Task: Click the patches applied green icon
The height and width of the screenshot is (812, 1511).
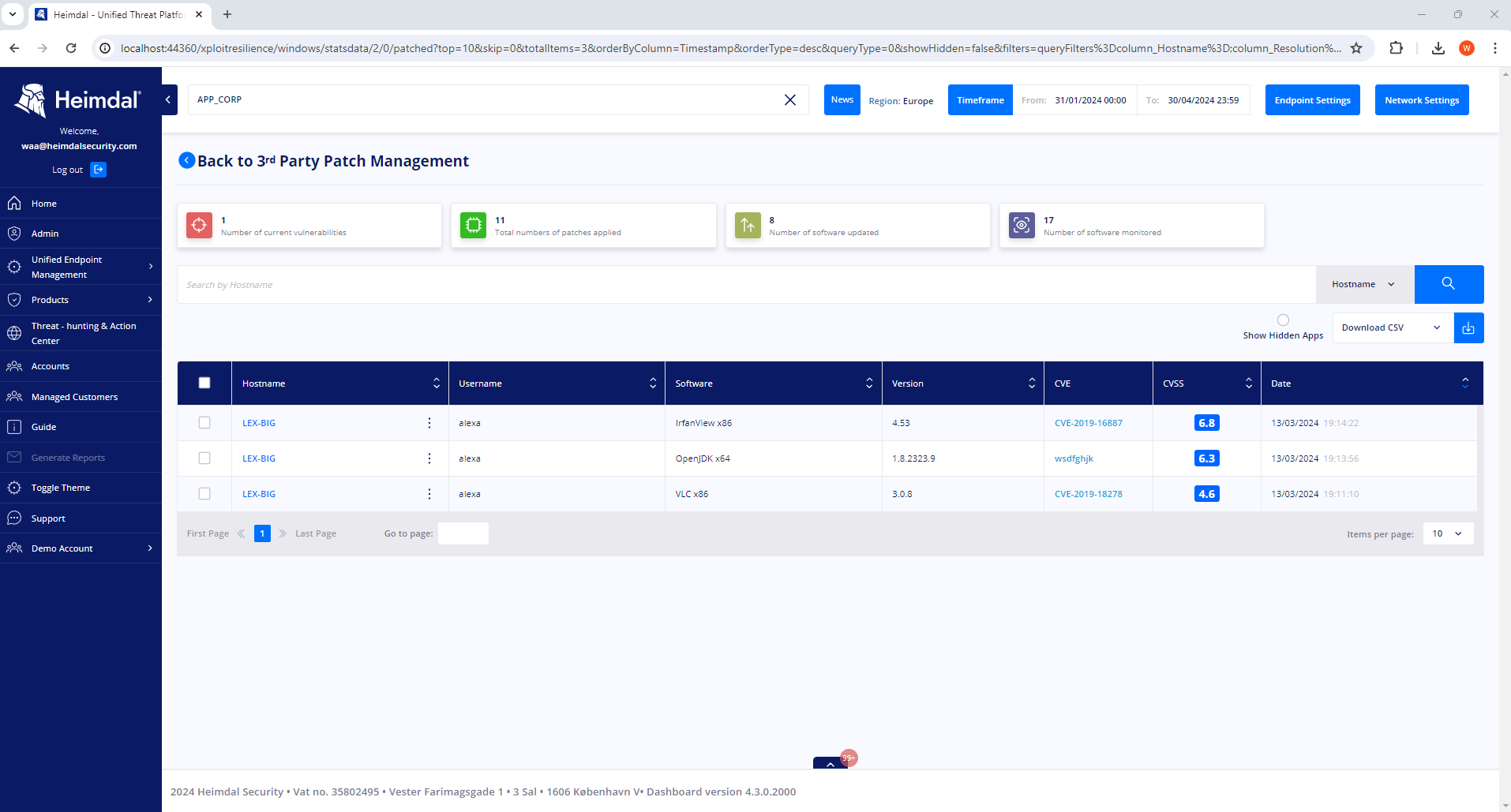Action: 473,225
